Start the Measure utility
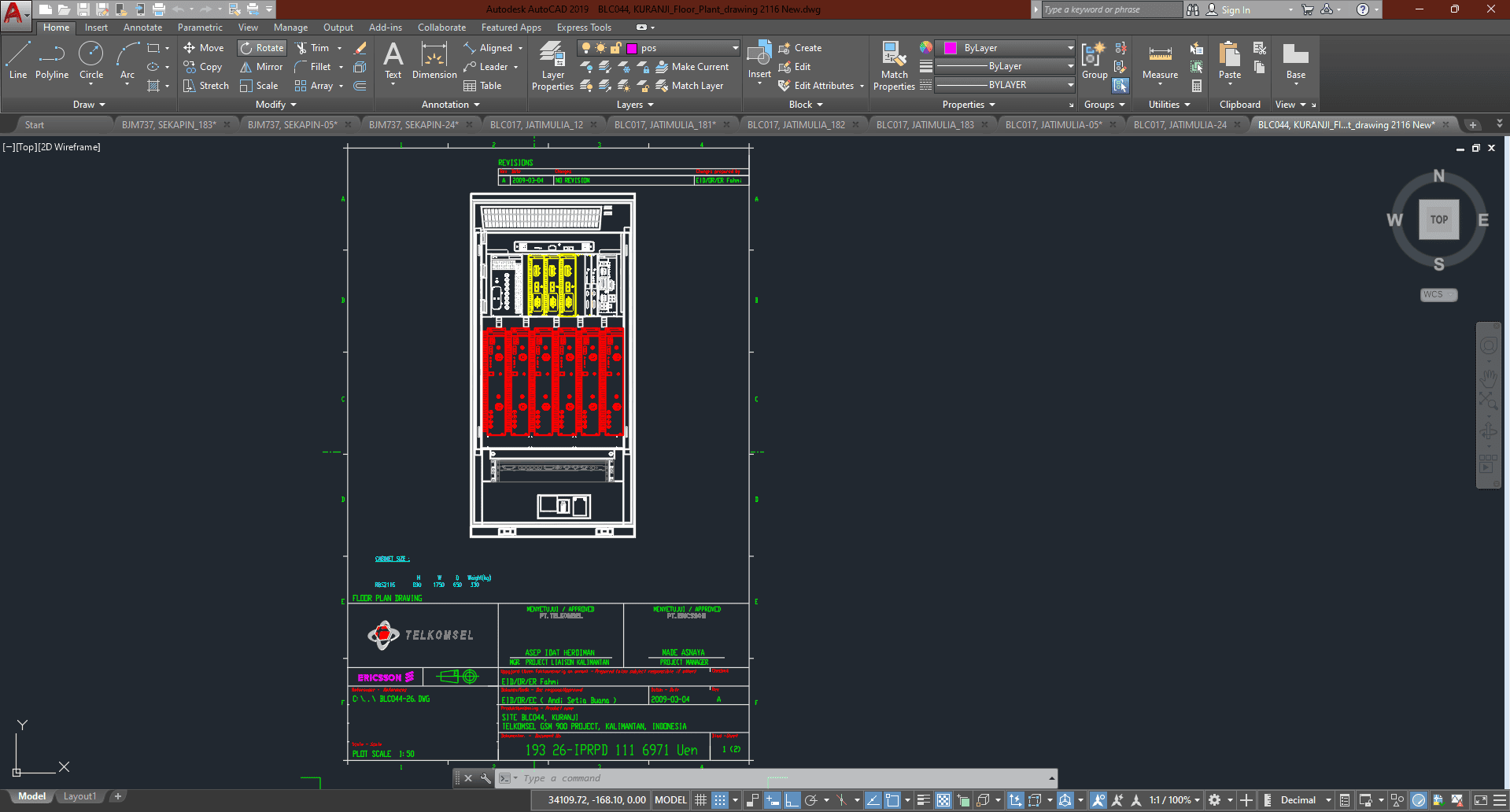 1160,61
